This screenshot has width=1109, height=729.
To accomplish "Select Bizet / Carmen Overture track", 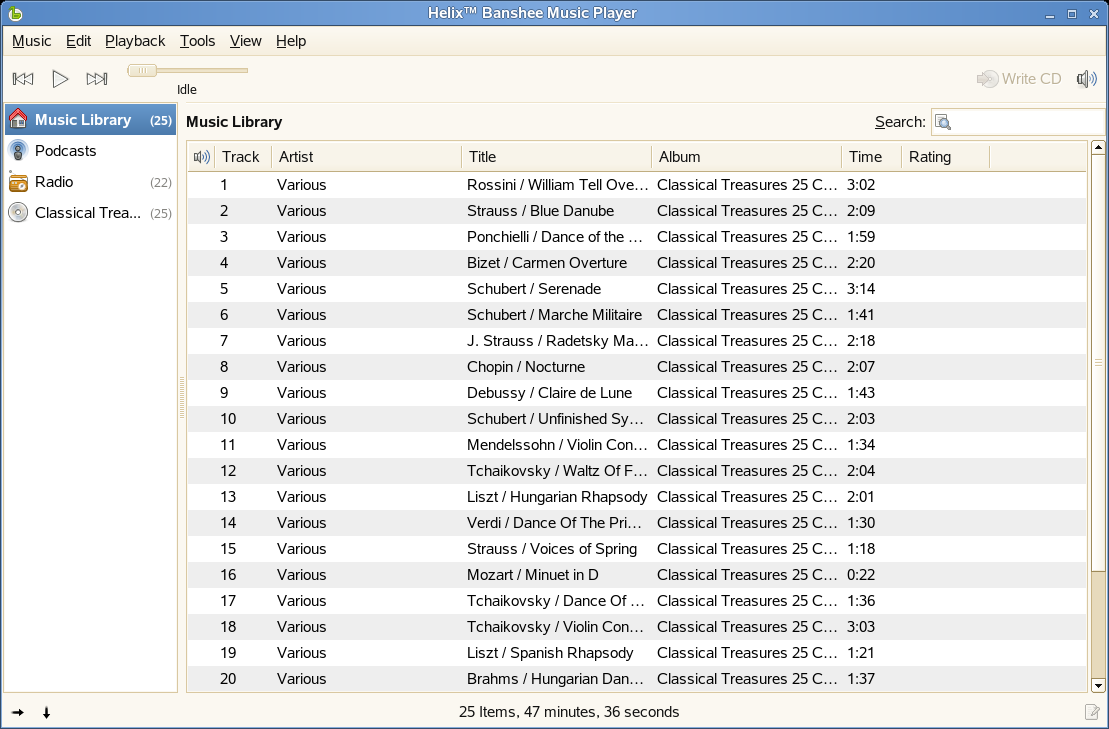I will 637,263.
